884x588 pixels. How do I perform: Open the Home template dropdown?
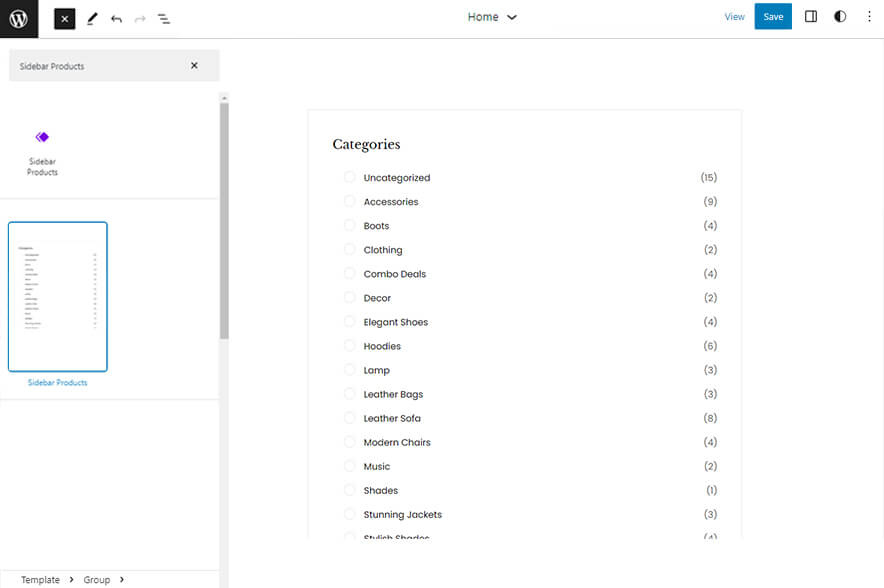coord(492,17)
